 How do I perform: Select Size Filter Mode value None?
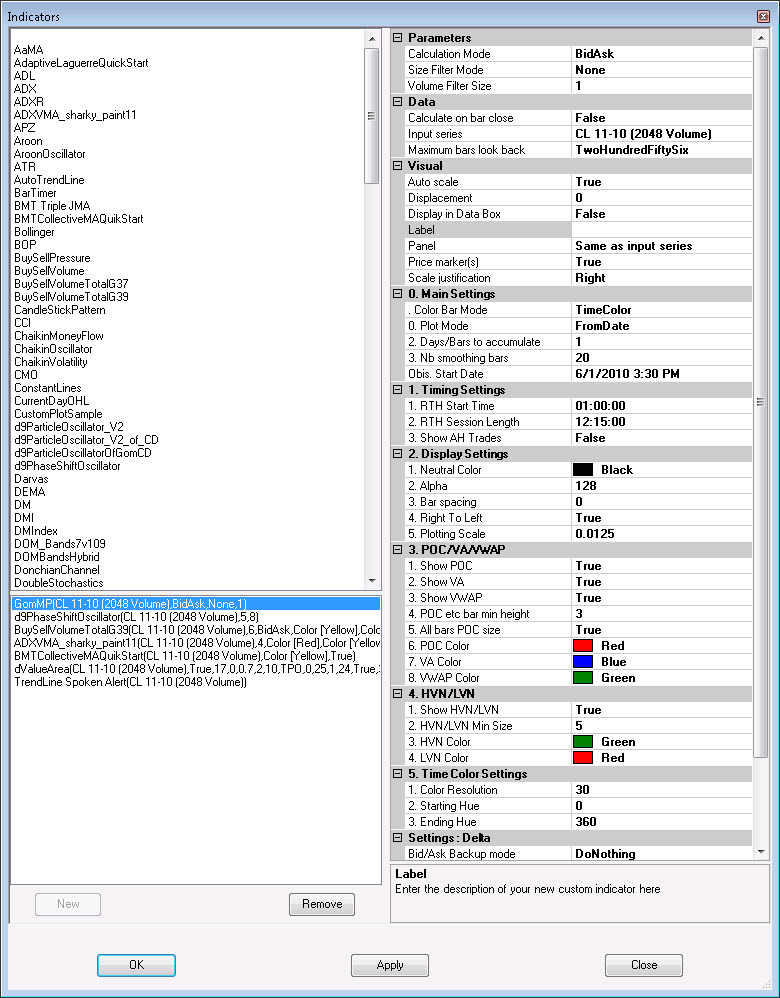(662, 70)
